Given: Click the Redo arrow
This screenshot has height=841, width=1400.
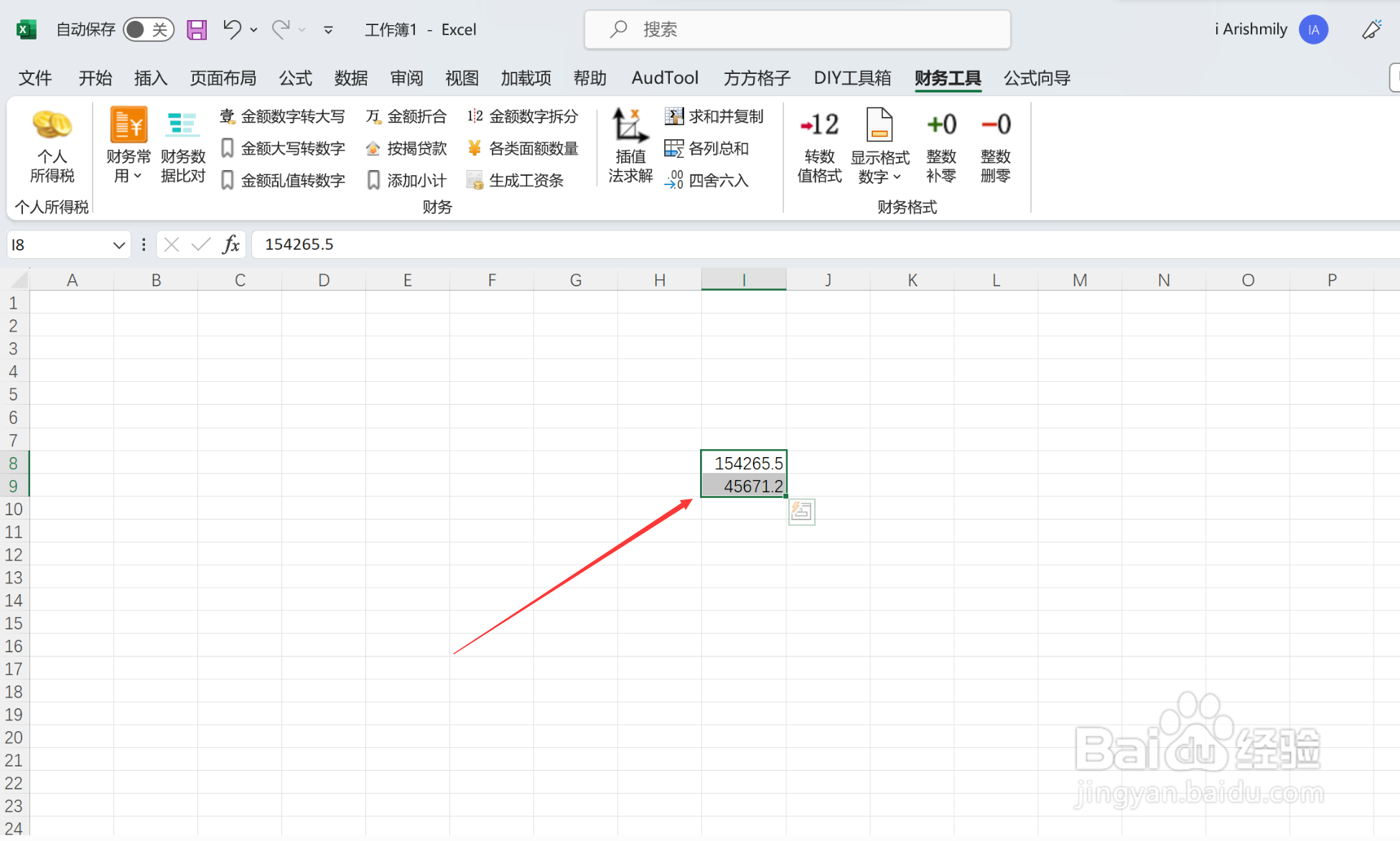Looking at the screenshot, I should (x=281, y=29).
